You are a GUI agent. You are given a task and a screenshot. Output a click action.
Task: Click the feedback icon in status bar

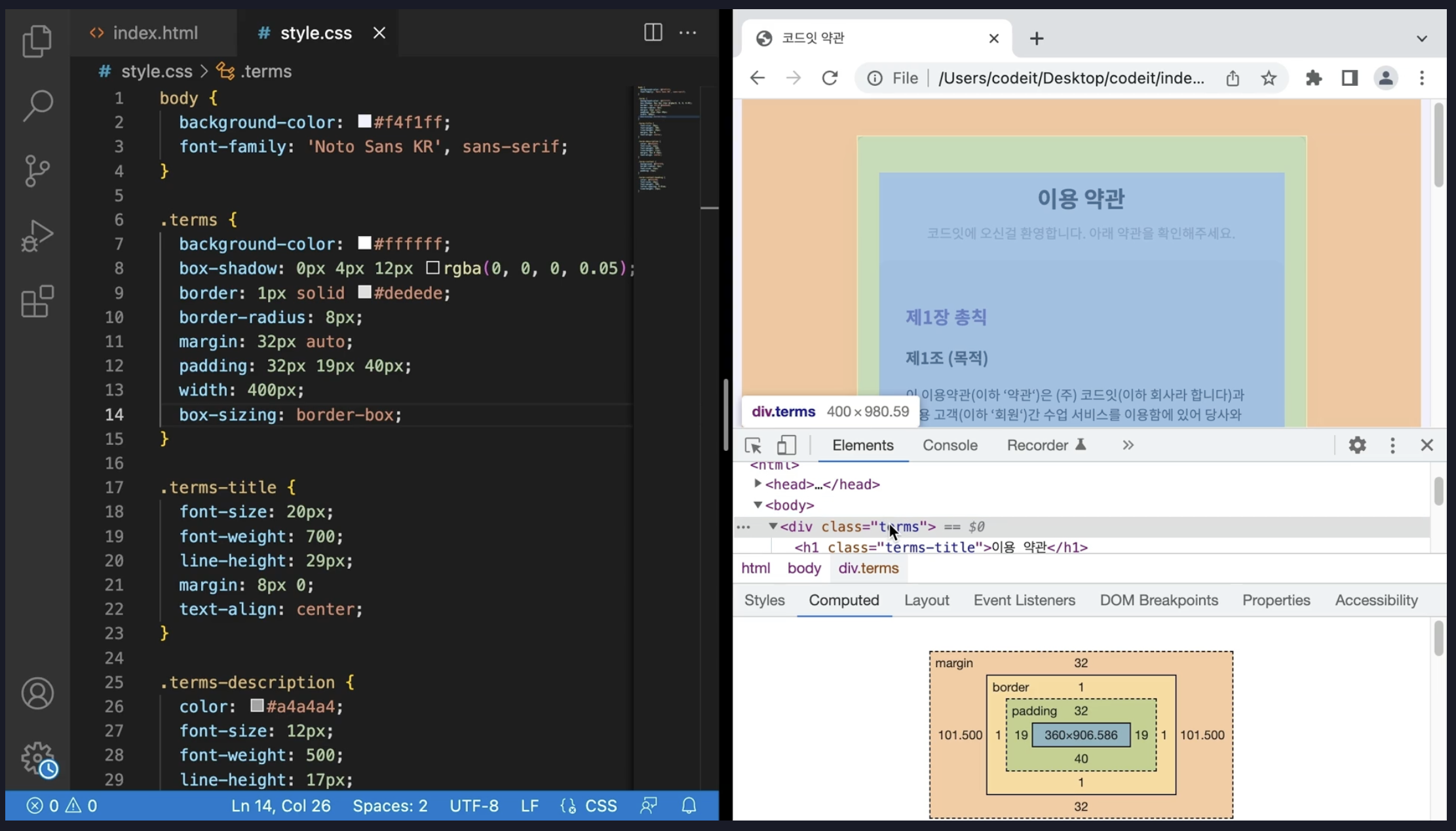click(649, 805)
